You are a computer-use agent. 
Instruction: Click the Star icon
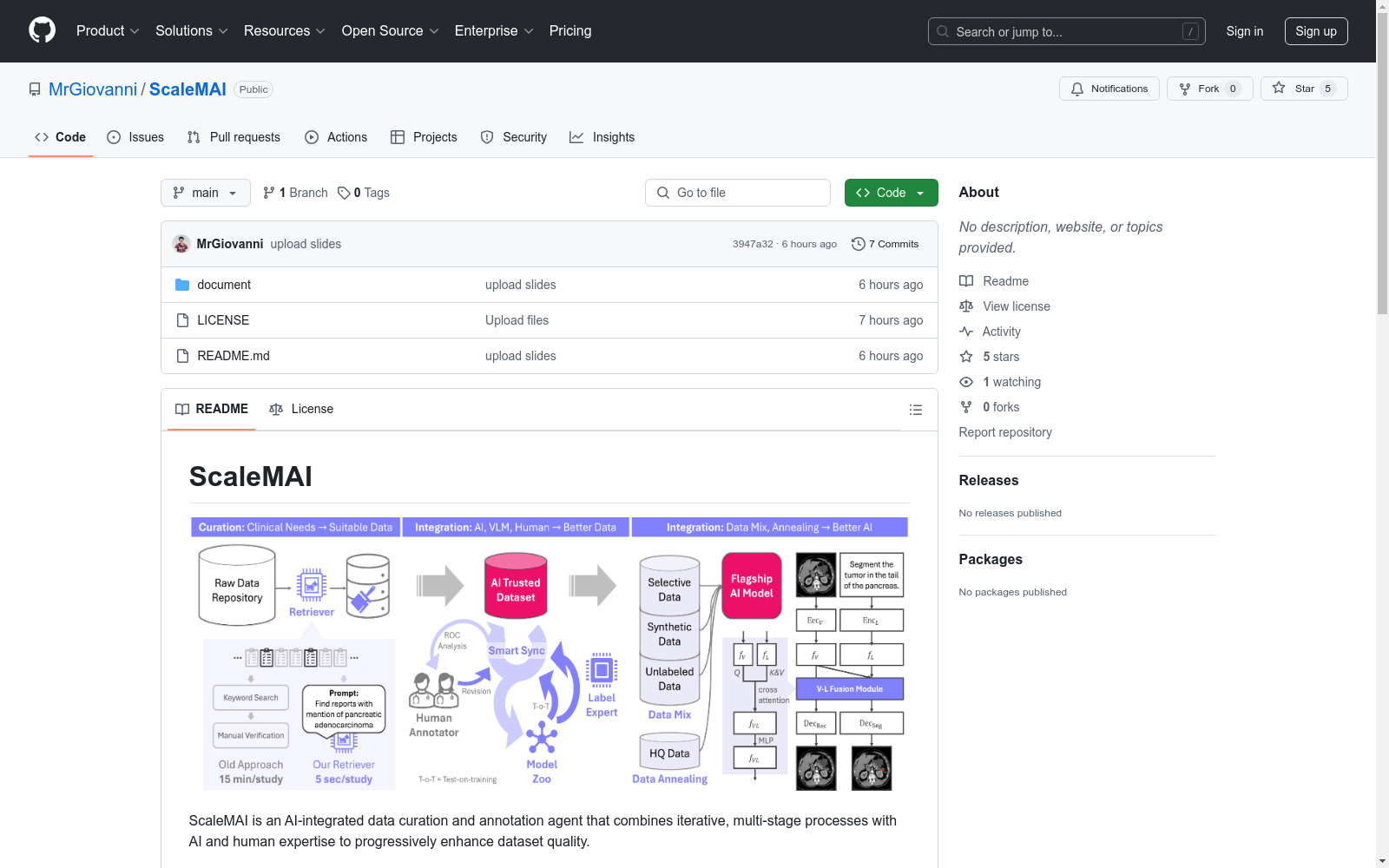point(1279,88)
